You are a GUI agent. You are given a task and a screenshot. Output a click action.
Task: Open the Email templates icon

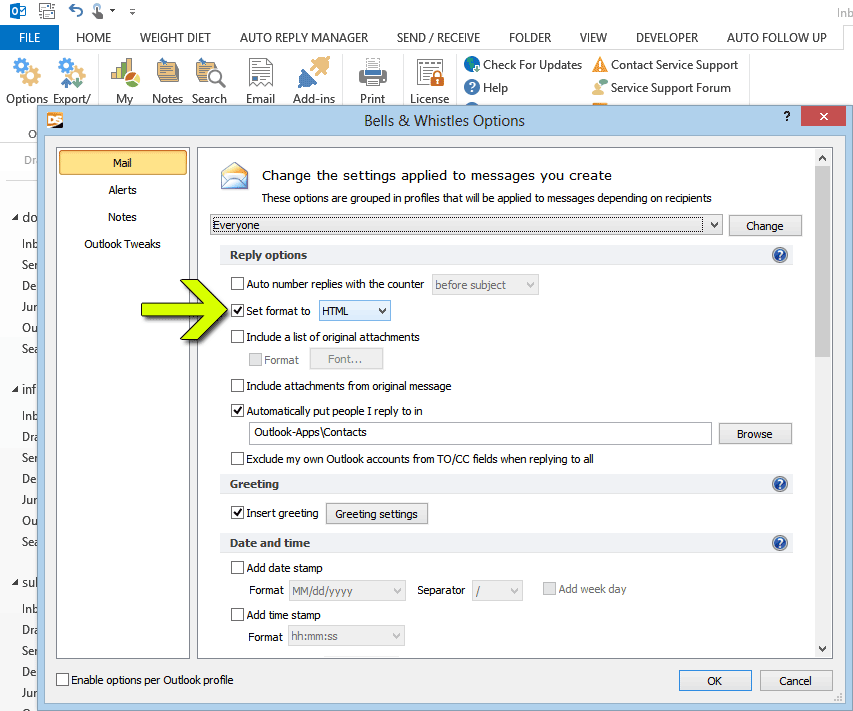coord(261,73)
